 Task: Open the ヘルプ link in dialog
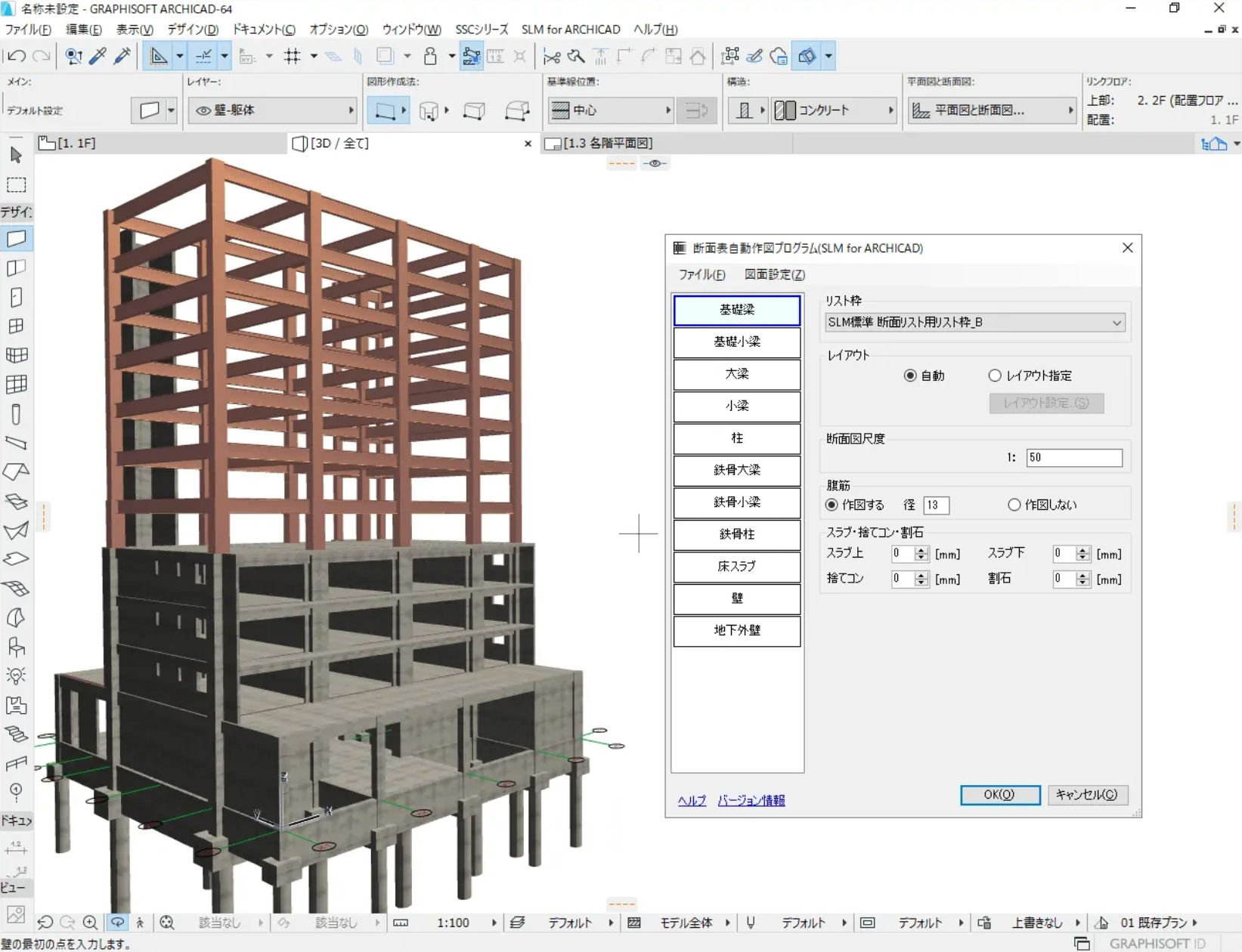pos(692,800)
